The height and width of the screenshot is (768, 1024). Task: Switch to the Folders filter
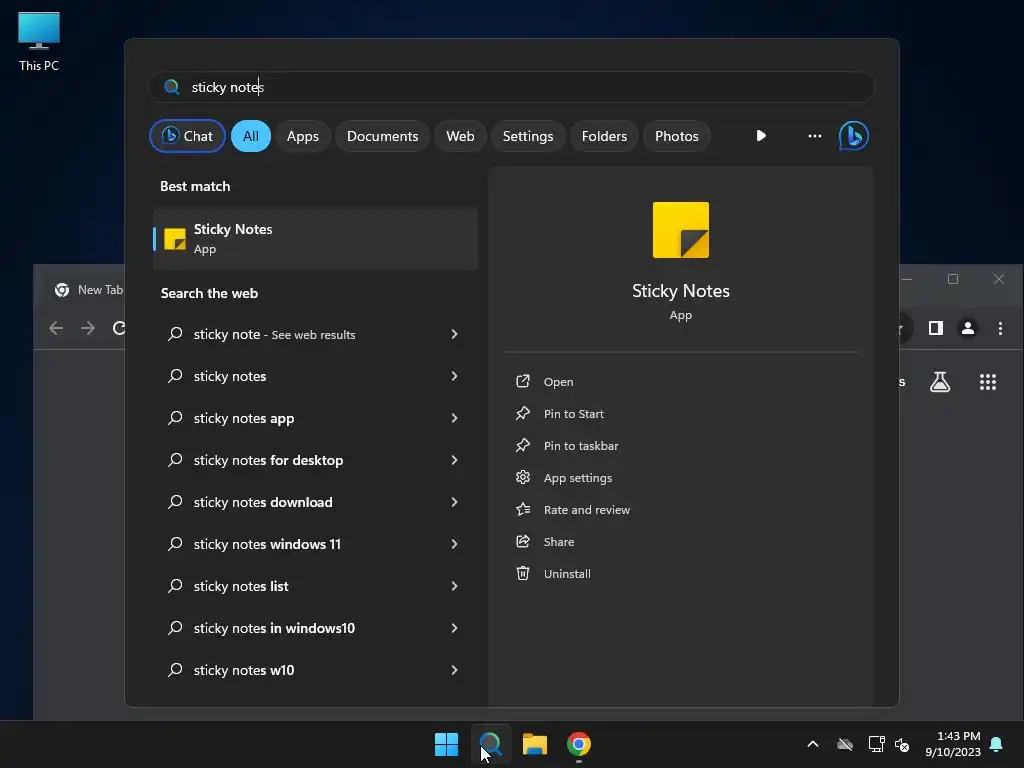point(604,136)
